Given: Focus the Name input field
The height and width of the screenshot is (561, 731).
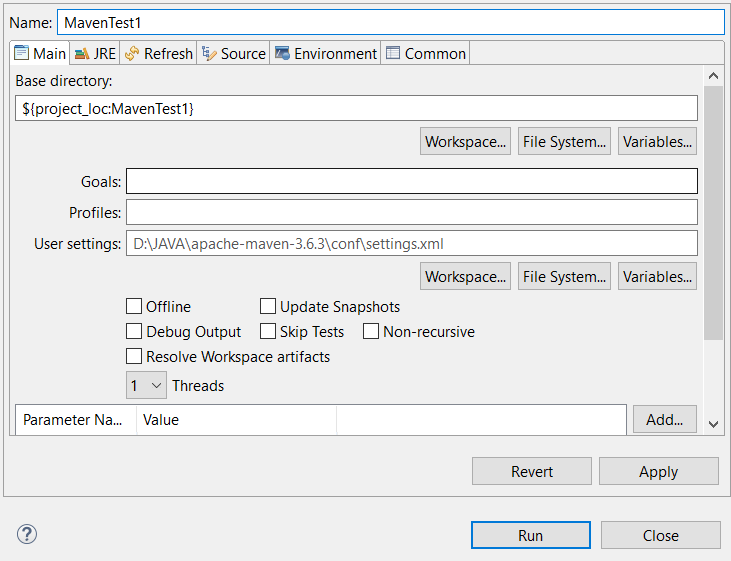Looking at the screenshot, I should tap(391, 22).
